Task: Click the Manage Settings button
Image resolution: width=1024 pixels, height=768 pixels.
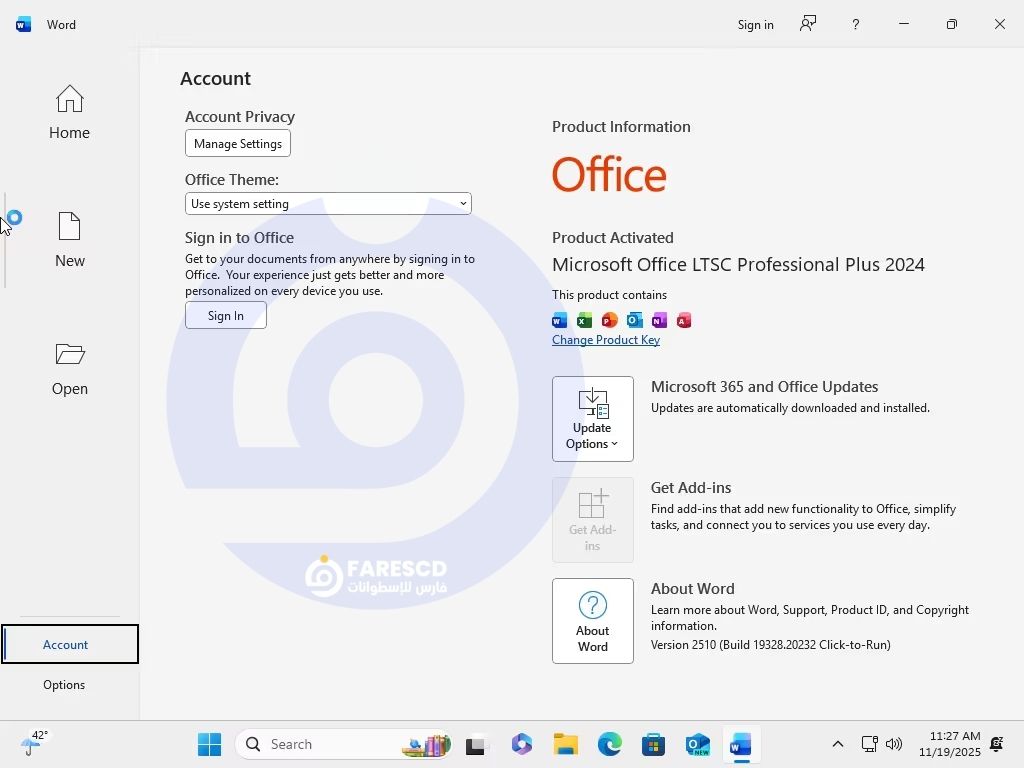Action: tap(238, 144)
